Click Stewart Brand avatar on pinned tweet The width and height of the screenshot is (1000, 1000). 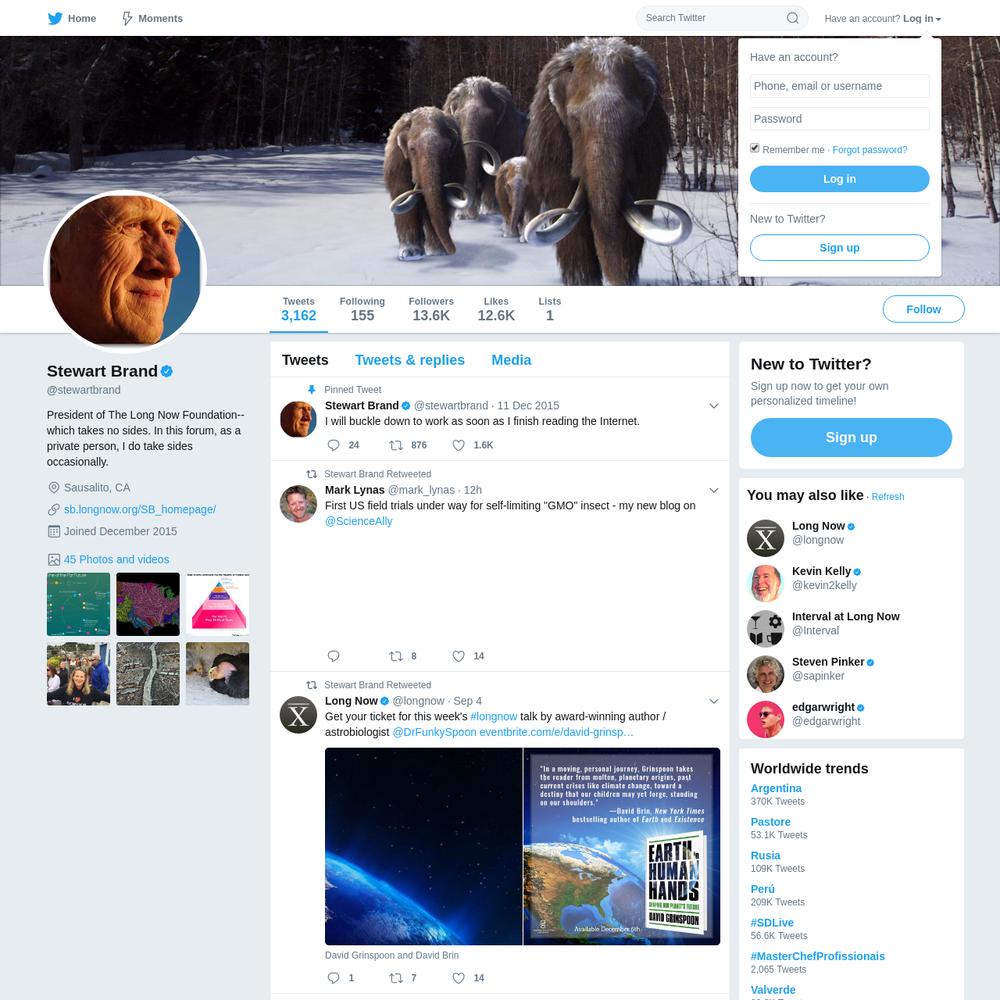298,419
